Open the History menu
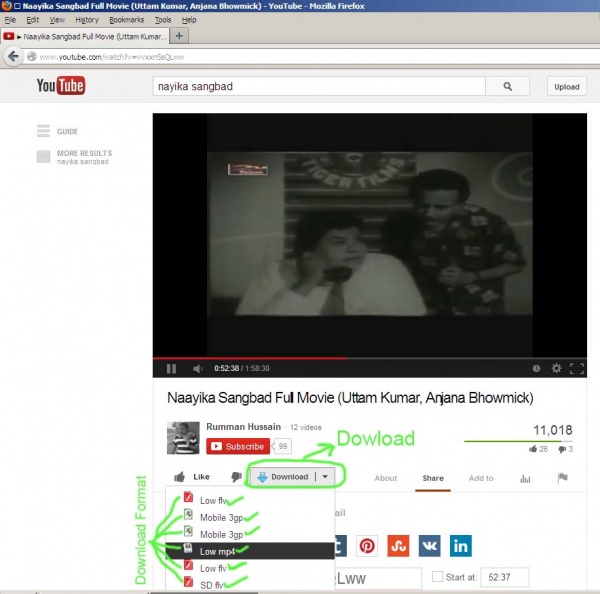This screenshot has height=594, width=600. 87,20
